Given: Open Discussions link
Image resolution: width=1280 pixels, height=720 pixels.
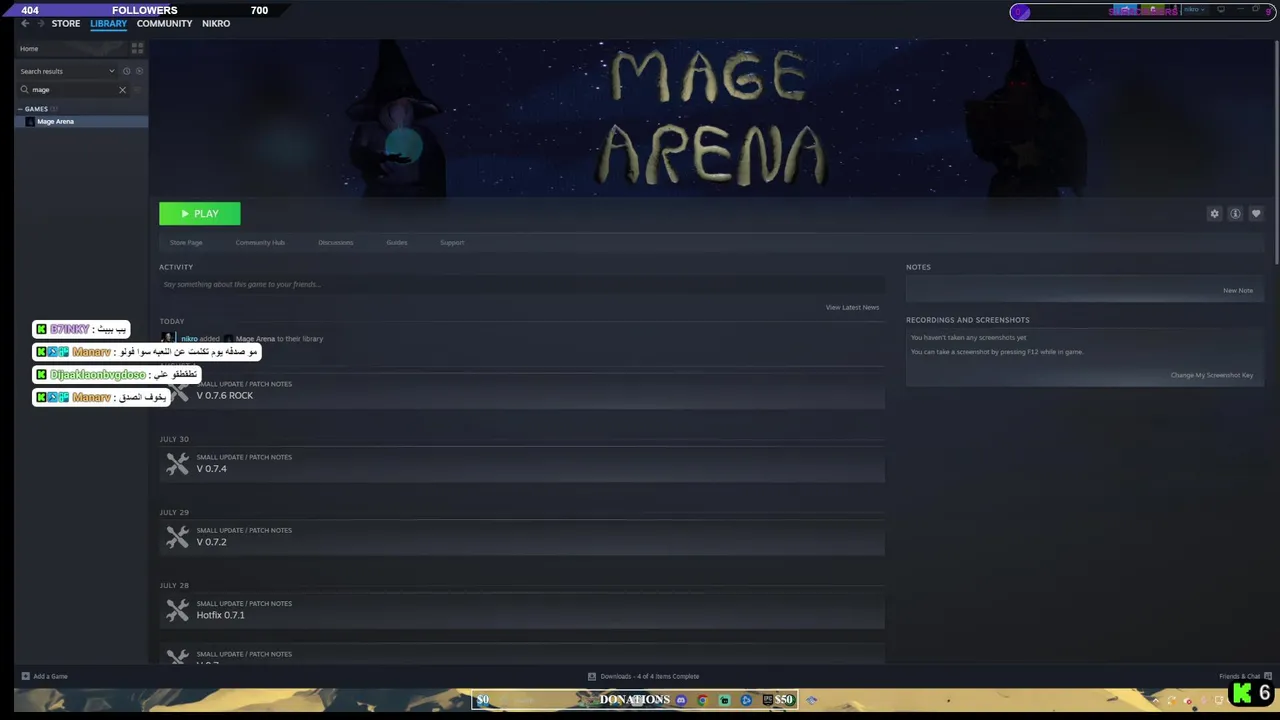Looking at the screenshot, I should (x=335, y=242).
